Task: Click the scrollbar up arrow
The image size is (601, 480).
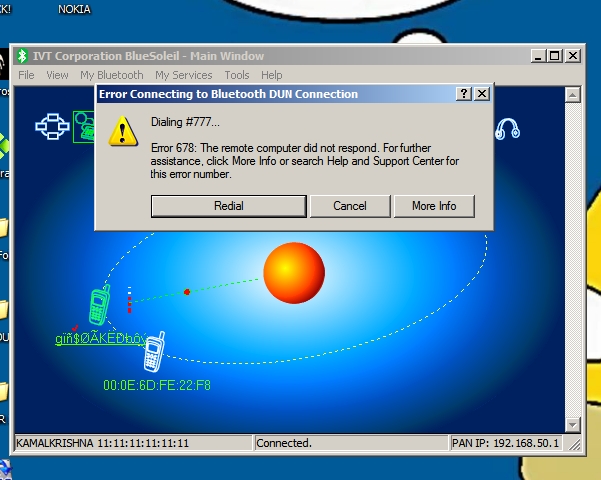Action: pos(572,94)
